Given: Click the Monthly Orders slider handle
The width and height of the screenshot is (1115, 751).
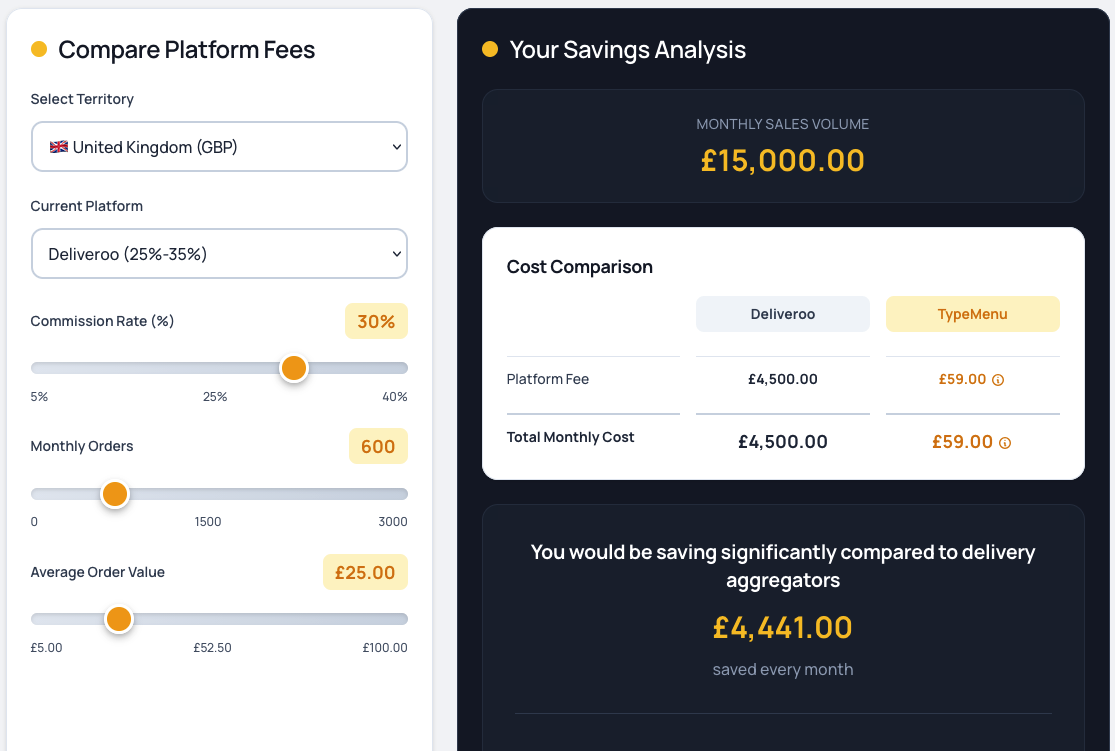Looking at the screenshot, I should click(x=115, y=493).
